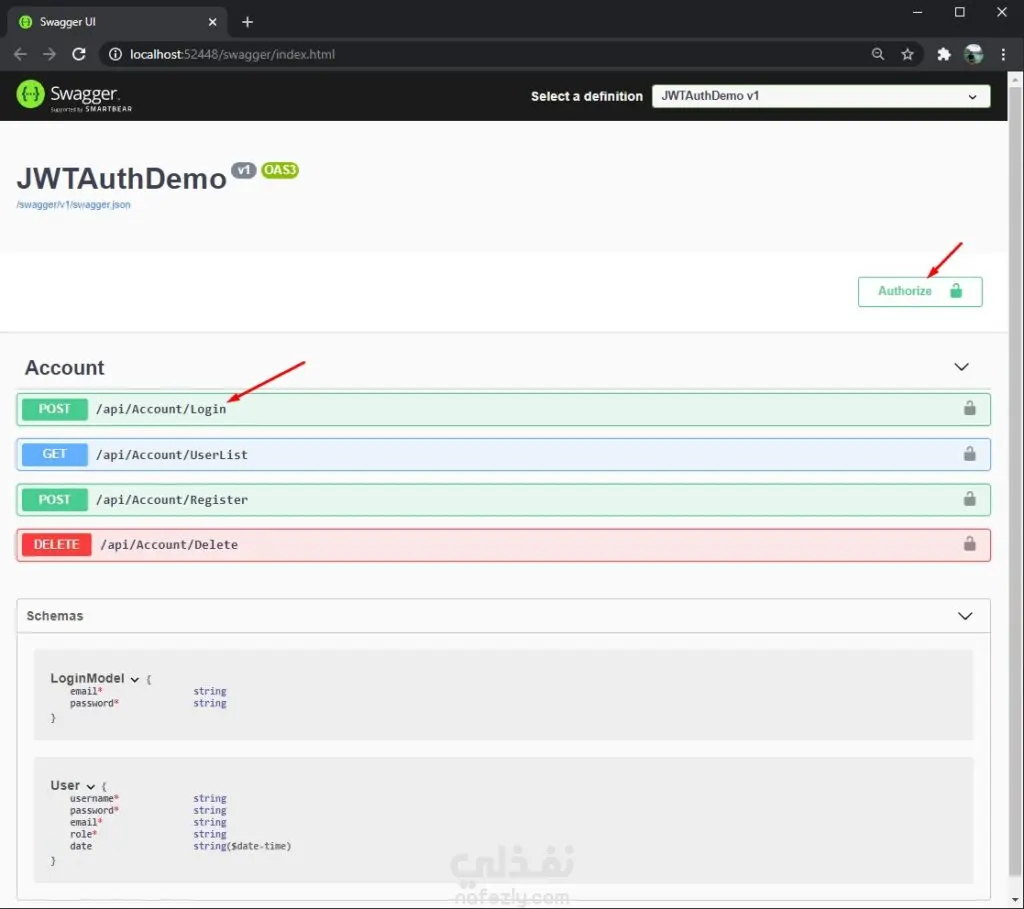Expand GET /api/Account/UserList operation
This screenshot has height=909, width=1024.
[x=504, y=454]
